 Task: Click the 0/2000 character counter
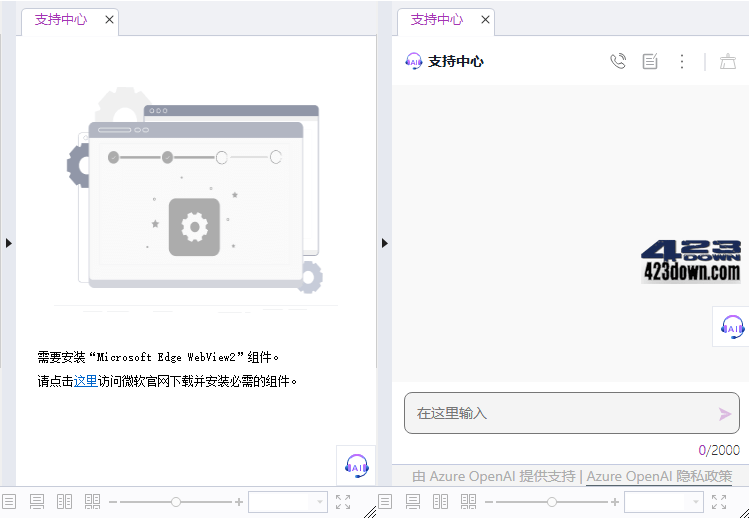click(x=719, y=450)
